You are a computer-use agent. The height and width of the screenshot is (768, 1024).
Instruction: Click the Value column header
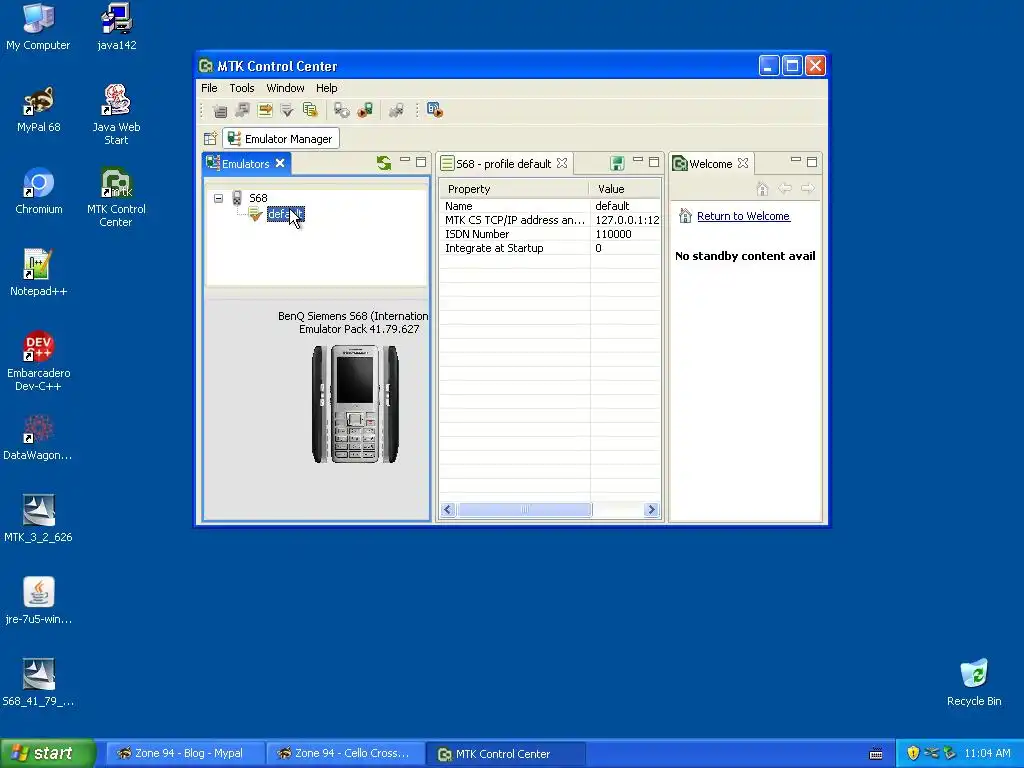[625, 189]
